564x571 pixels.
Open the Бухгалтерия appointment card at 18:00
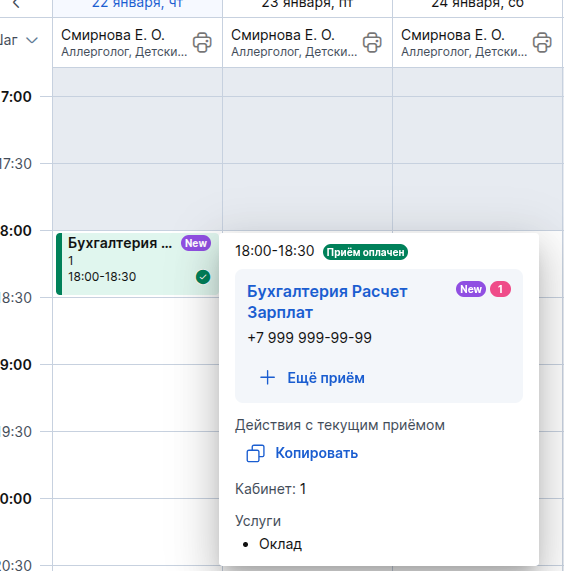[x=137, y=264]
